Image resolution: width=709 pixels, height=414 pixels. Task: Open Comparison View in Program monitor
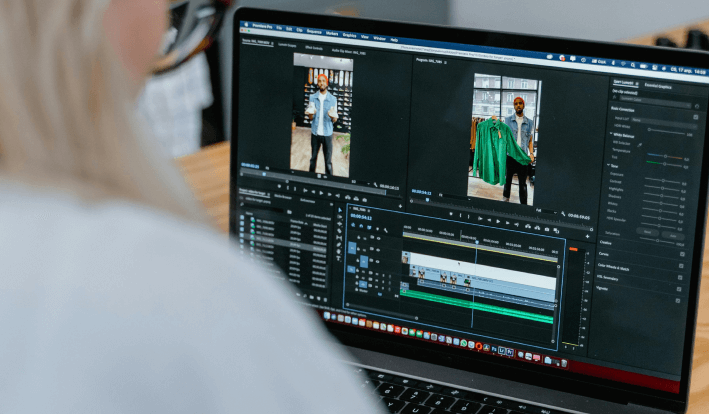556,231
